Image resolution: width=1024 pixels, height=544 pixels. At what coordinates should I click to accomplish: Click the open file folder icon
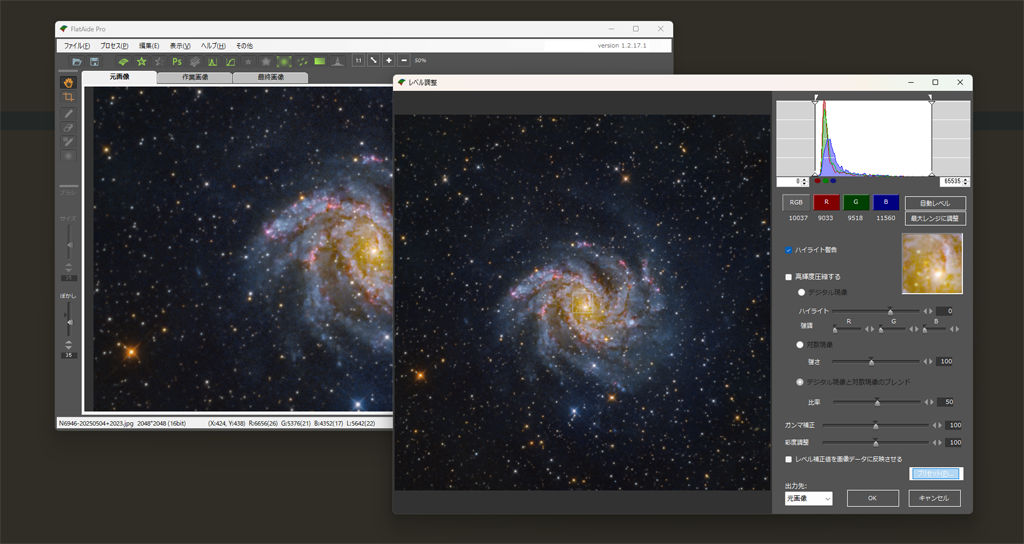tap(77, 62)
